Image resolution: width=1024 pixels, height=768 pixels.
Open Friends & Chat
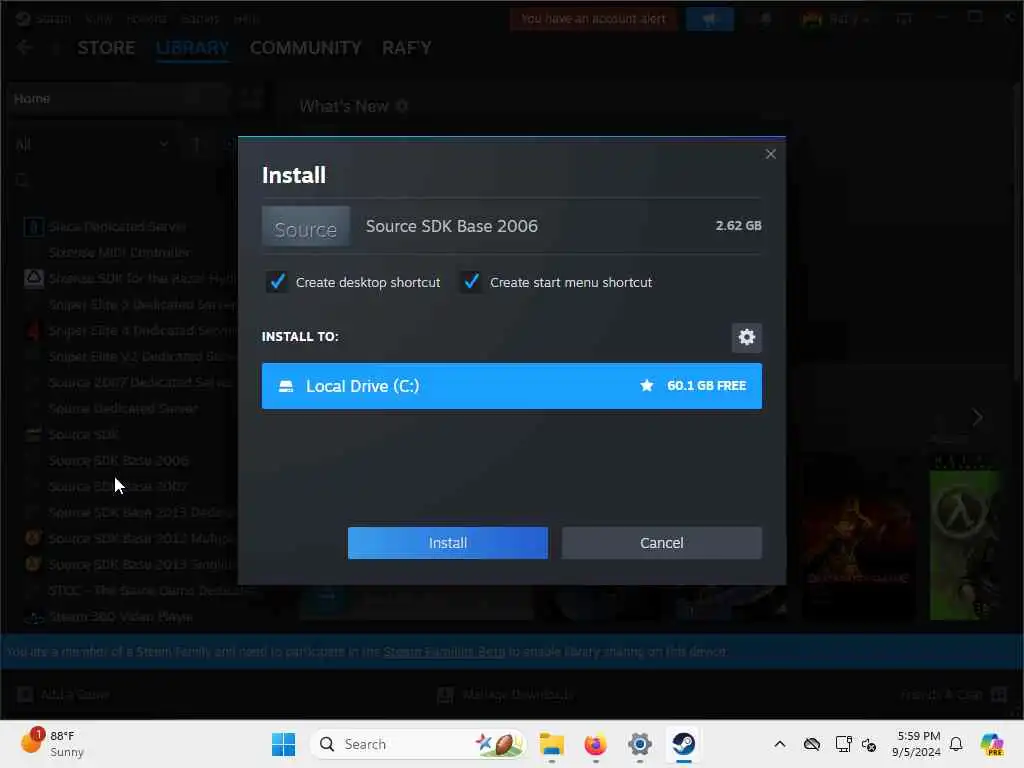point(953,694)
